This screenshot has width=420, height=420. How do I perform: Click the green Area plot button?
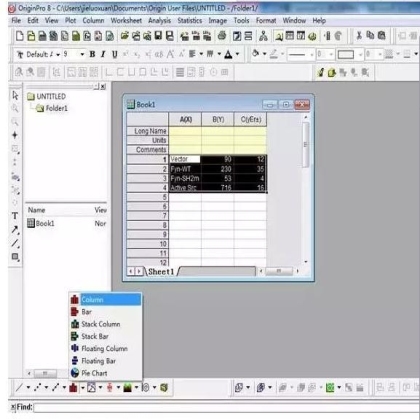pos(127,387)
